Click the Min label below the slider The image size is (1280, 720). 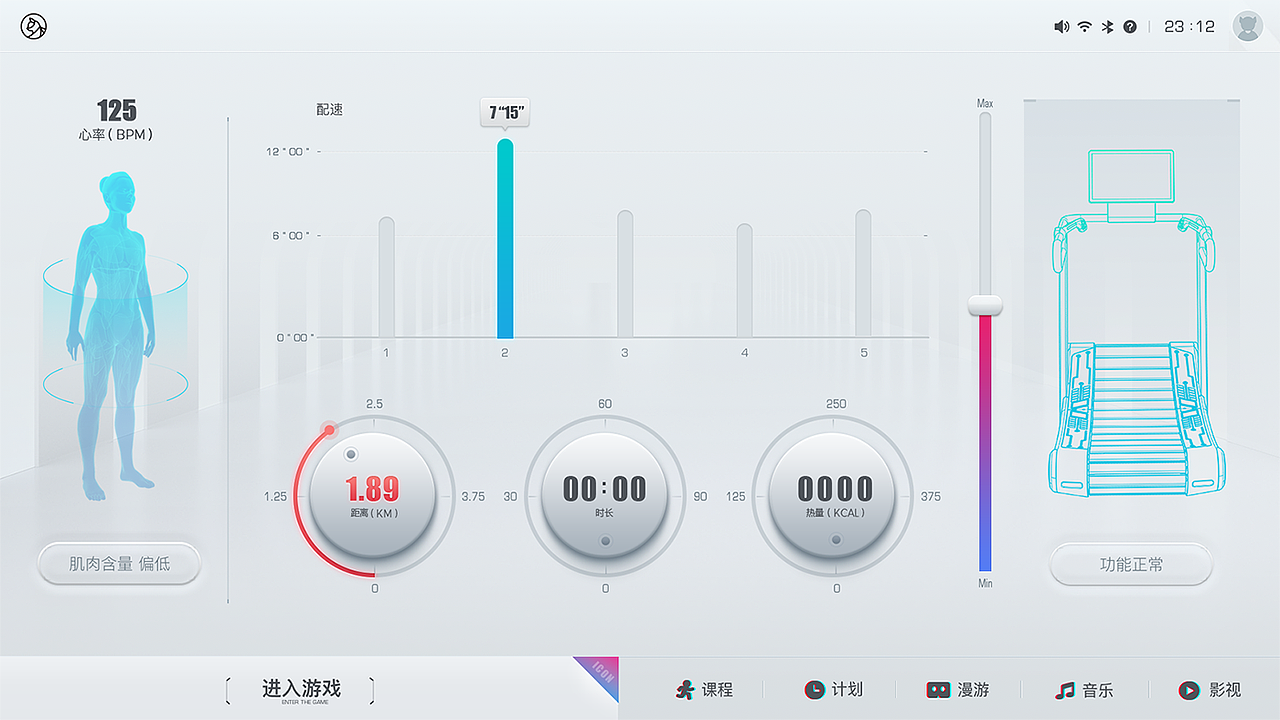tap(985, 583)
